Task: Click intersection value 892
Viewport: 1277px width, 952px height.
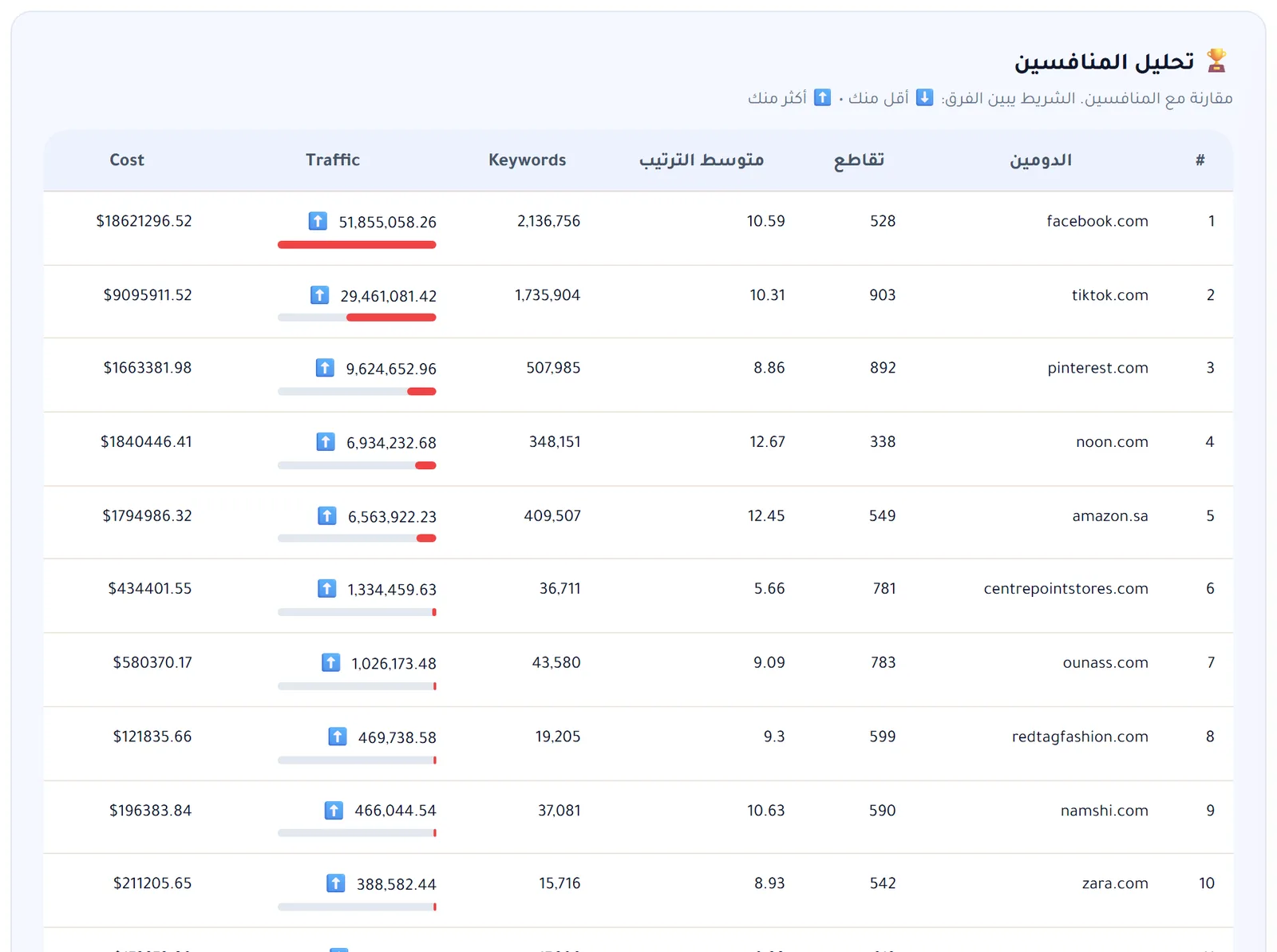Action: [883, 368]
